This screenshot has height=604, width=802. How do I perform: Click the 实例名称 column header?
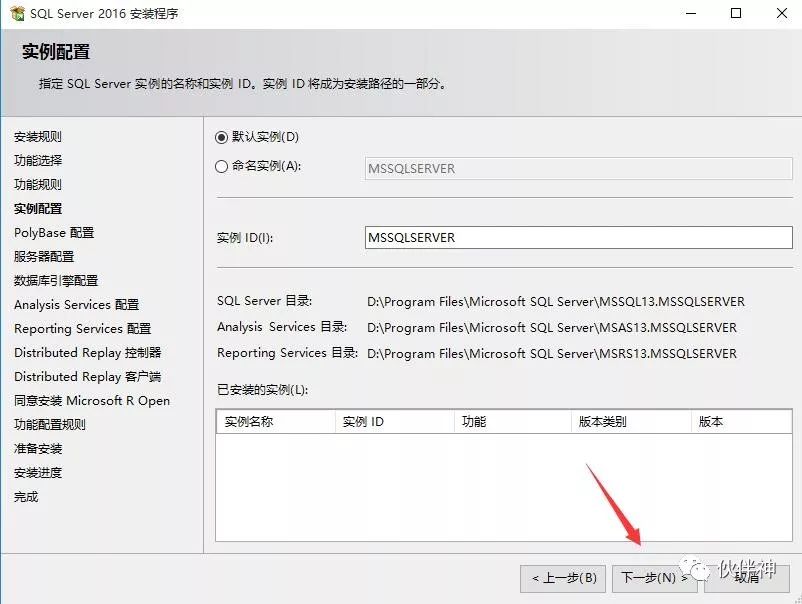[x=276, y=422]
